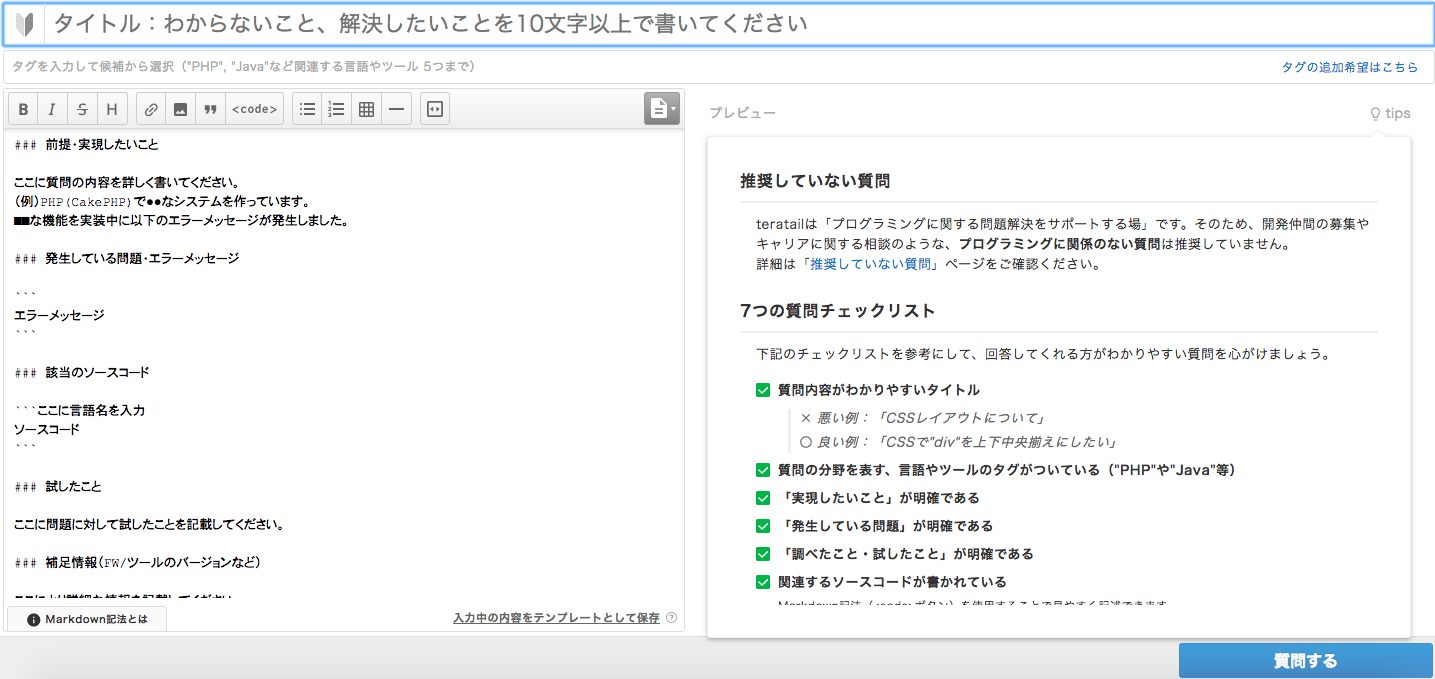Insert a heading with the H button
The height and width of the screenshot is (679, 1435).
112,110
